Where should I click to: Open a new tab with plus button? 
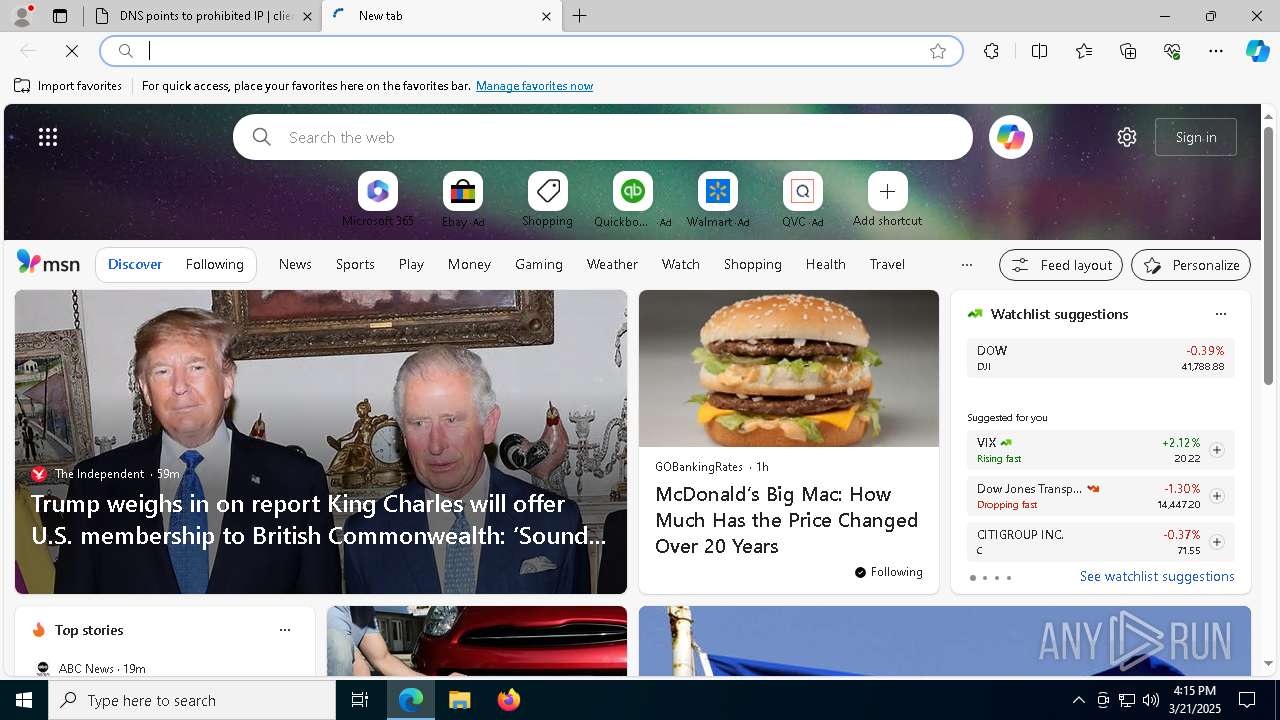point(580,16)
